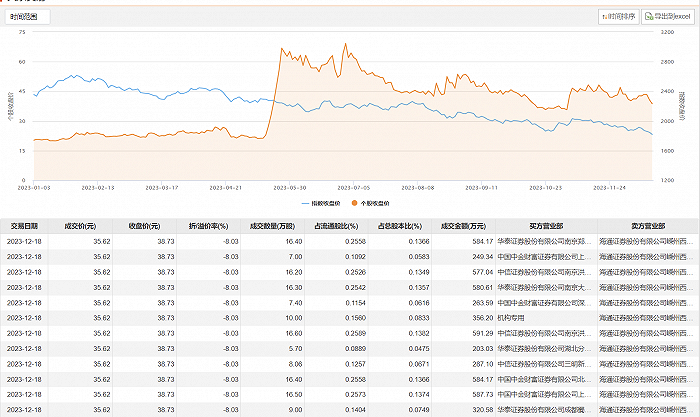Click the 成交金额(万元) column header

click(x=464, y=226)
